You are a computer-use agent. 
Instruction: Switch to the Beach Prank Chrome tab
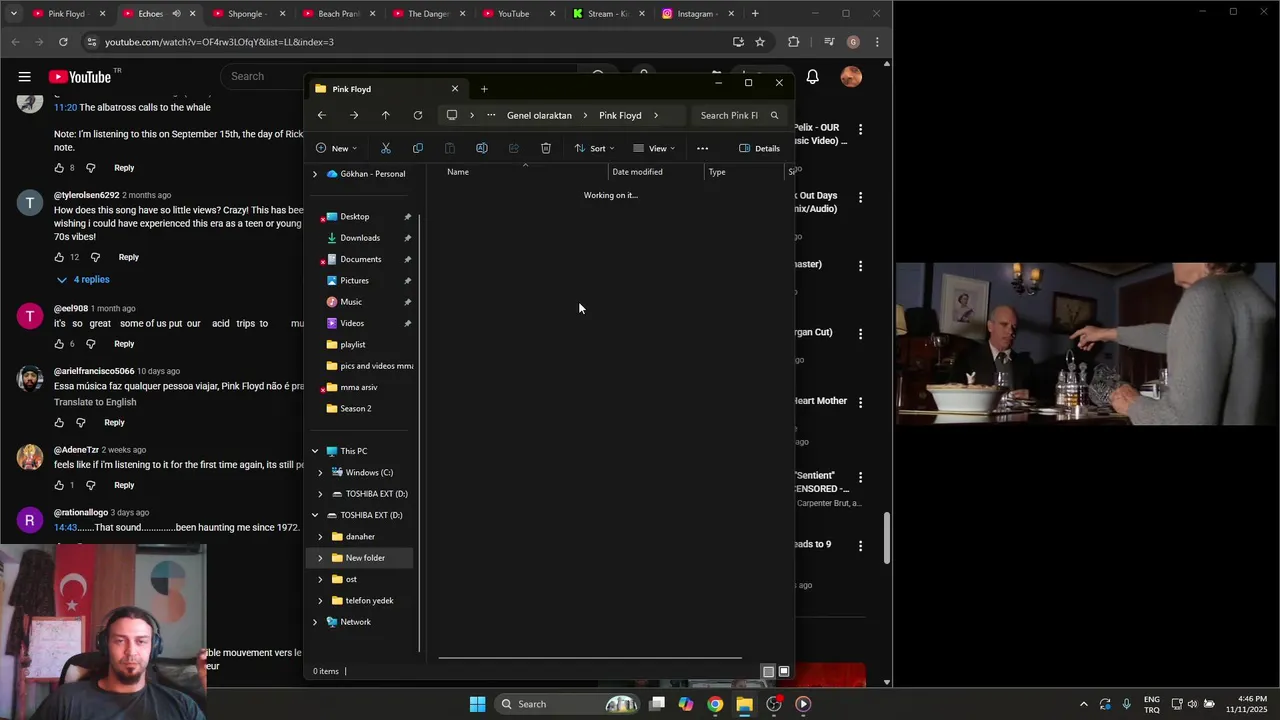[337, 14]
